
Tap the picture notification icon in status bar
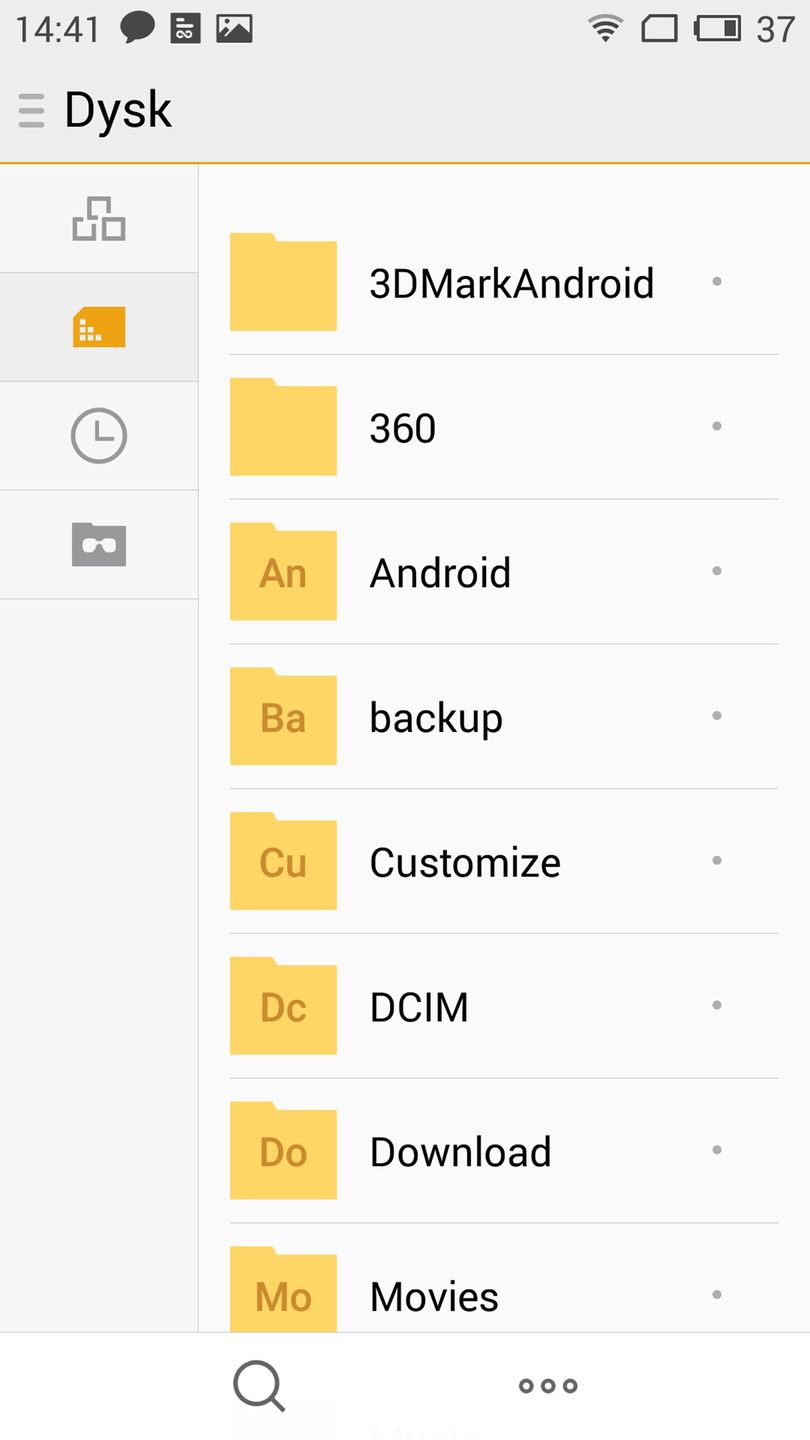(234, 28)
